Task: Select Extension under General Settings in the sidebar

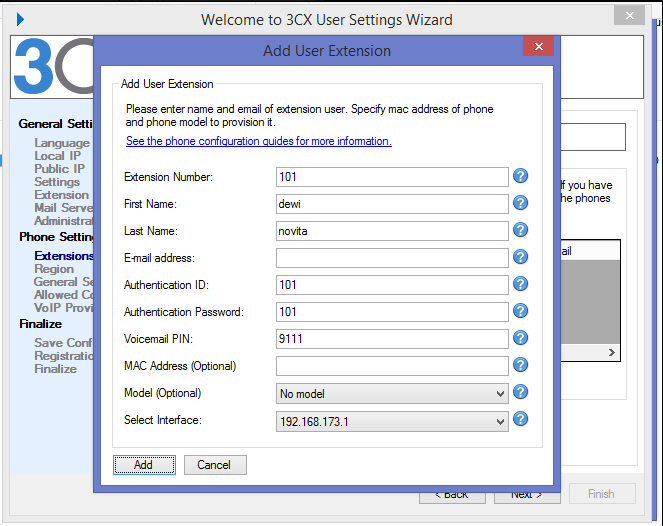Action: point(62,195)
